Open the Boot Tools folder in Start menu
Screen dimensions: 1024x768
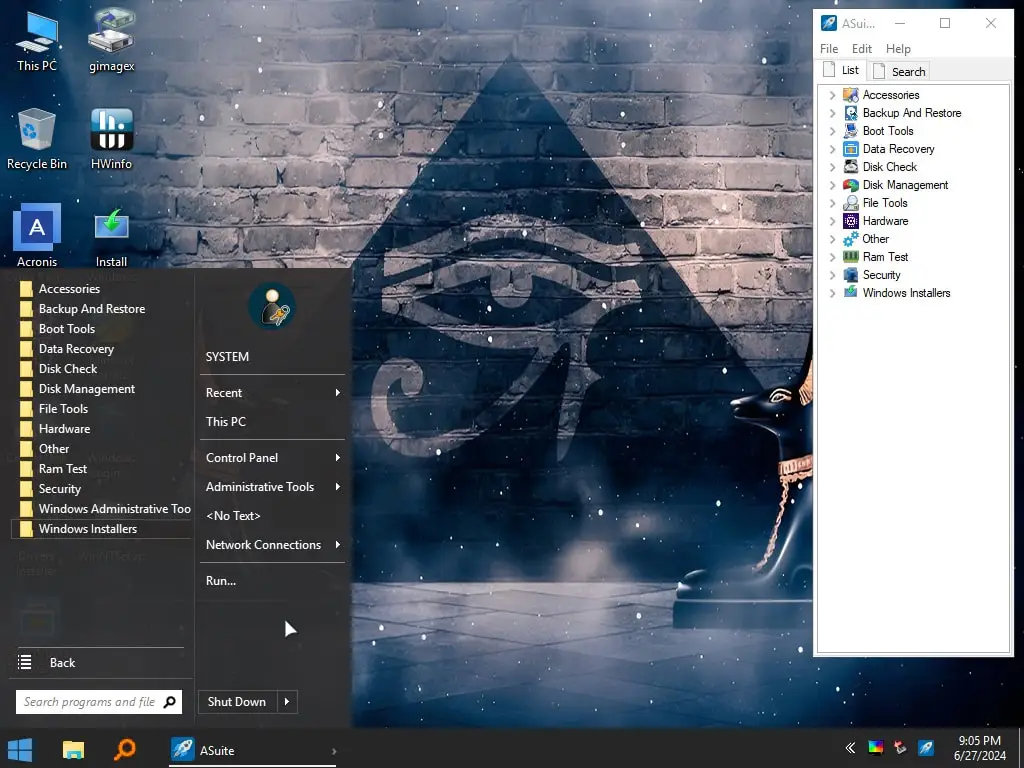coord(67,329)
